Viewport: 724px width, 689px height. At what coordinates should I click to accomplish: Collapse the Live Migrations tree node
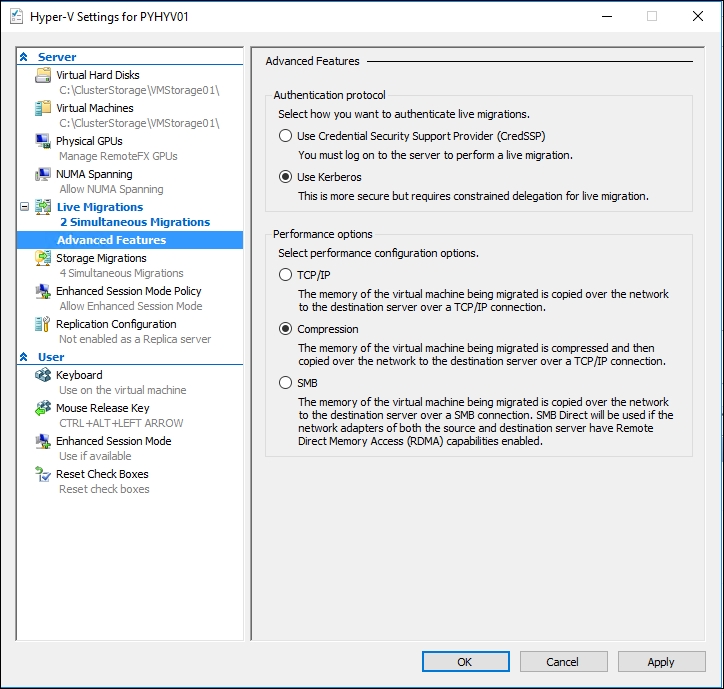(x=25, y=207)
